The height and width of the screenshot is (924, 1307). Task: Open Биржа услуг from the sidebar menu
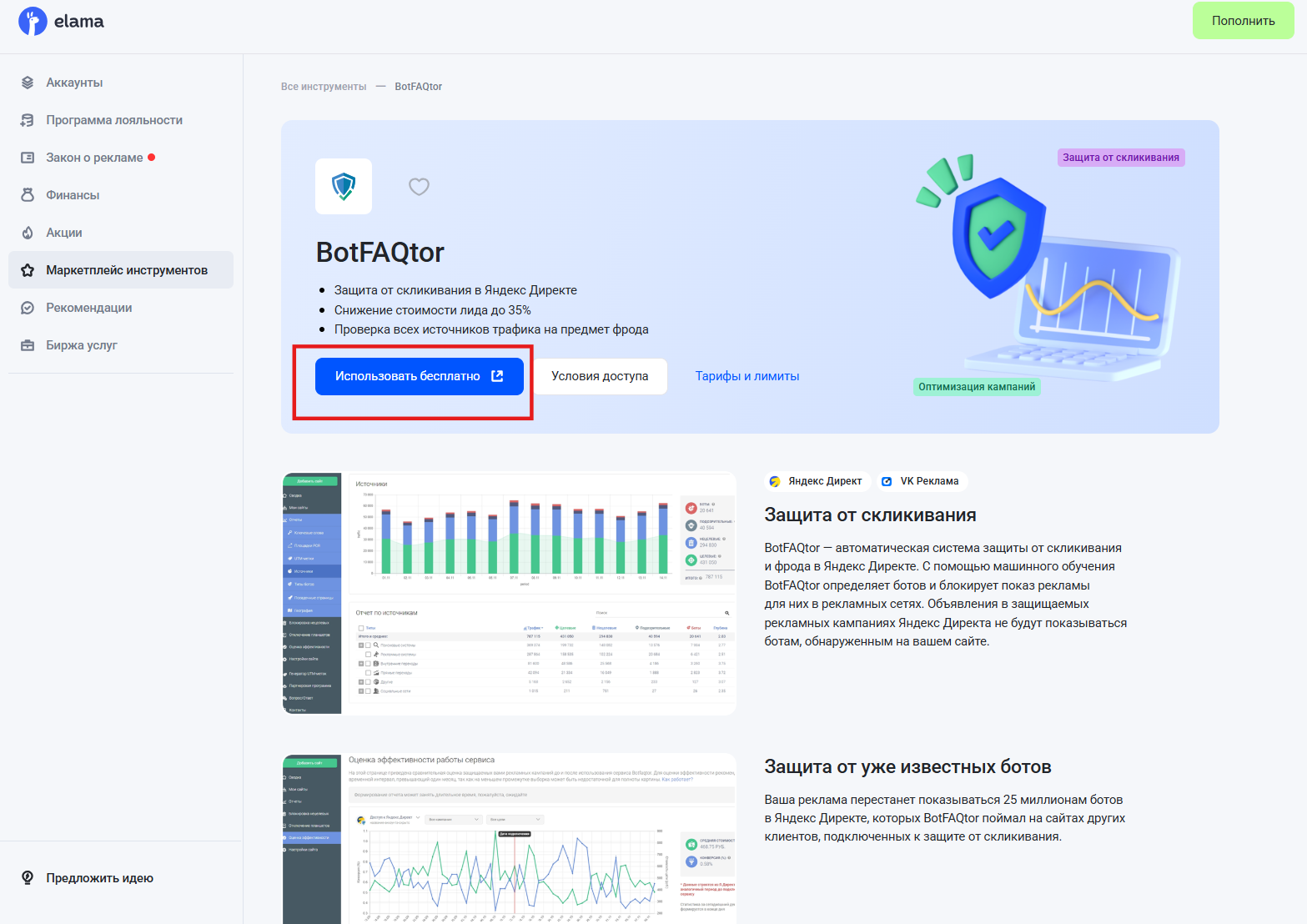click(81, 344)
